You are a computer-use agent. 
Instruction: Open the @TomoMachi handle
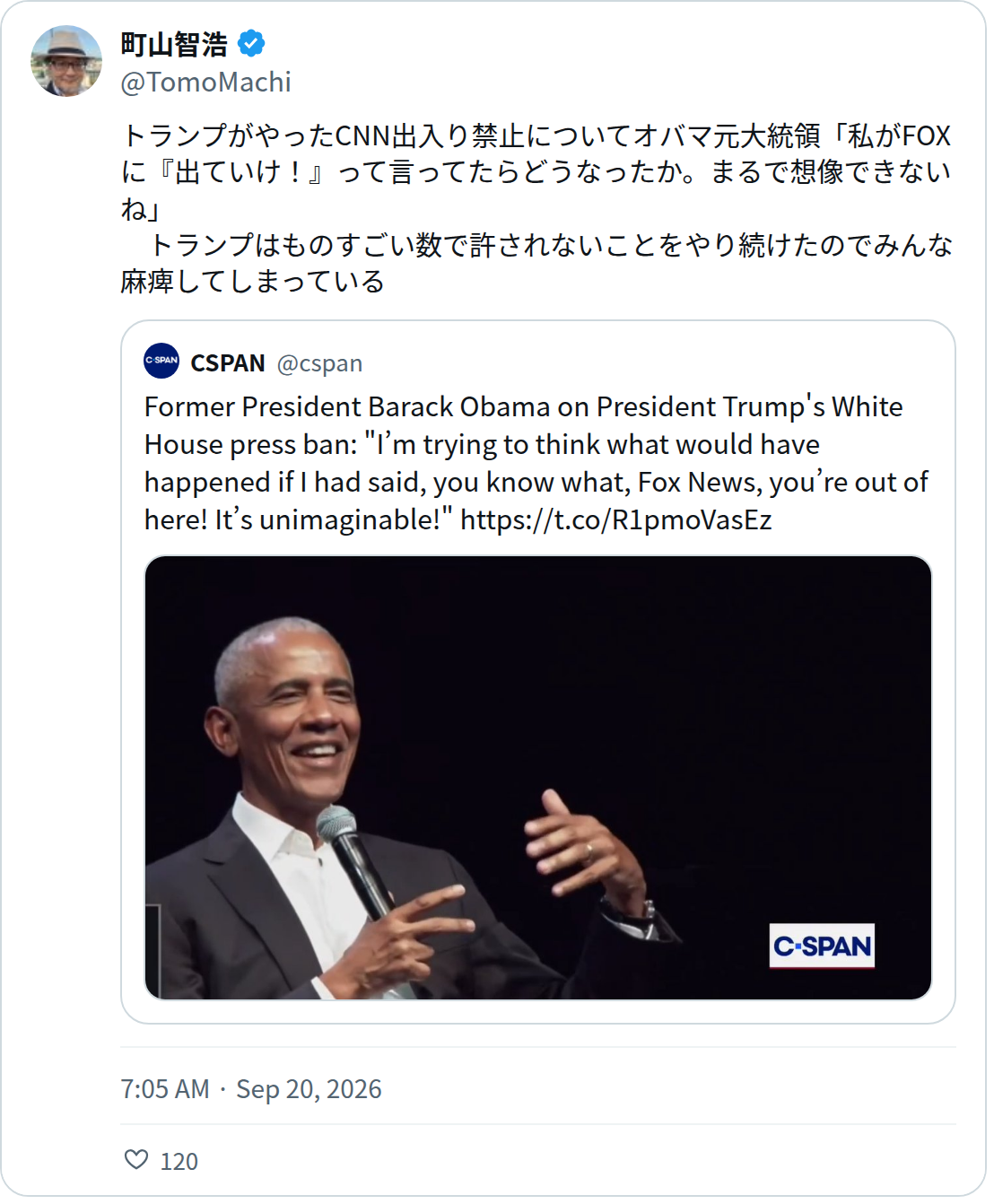(x=206, y=83)
